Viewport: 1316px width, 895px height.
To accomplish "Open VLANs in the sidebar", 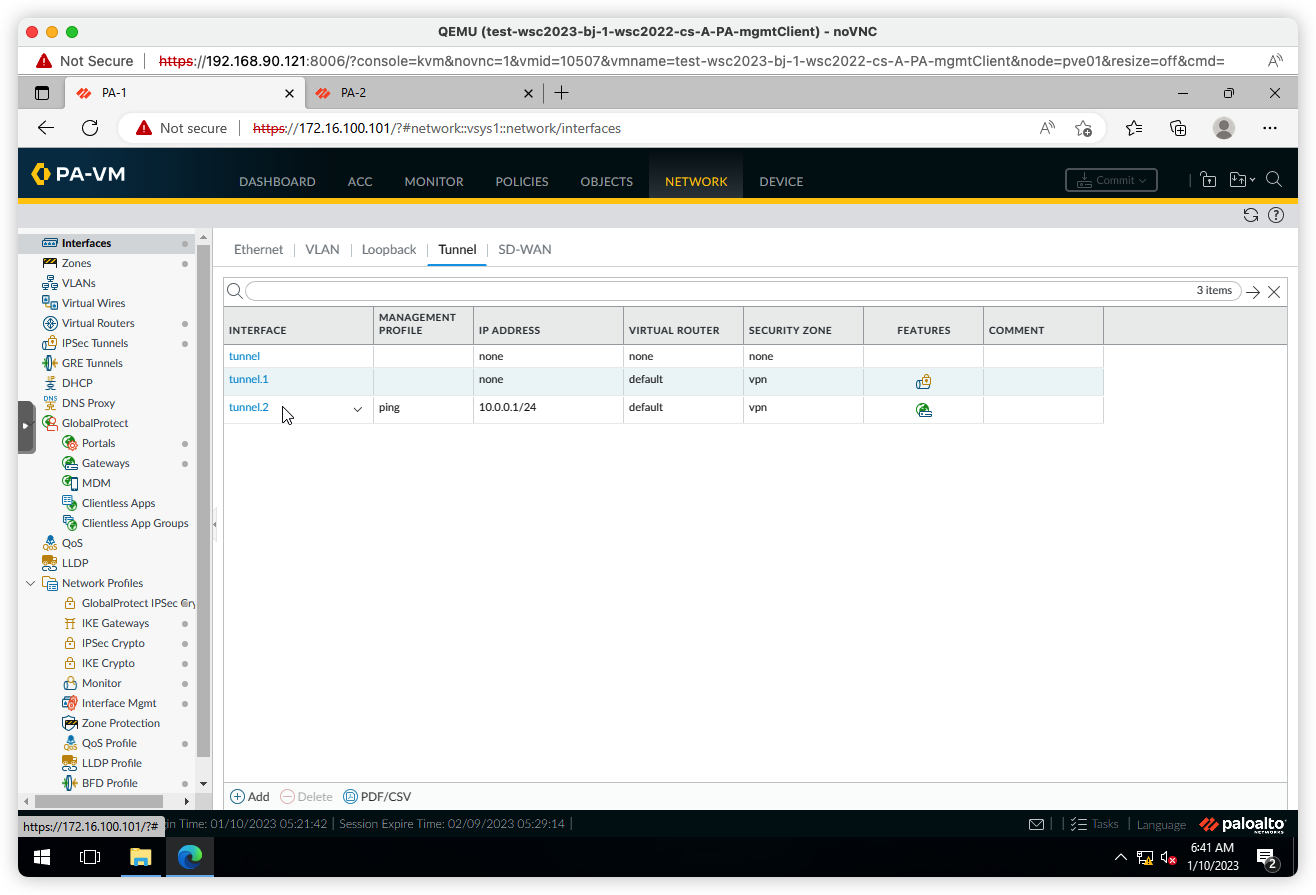I will (x=78, y=283).
